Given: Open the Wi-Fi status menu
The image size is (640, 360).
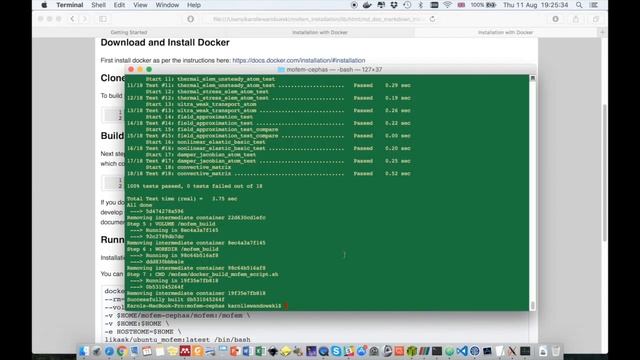Looking at the screenshot, I should 447,5.
